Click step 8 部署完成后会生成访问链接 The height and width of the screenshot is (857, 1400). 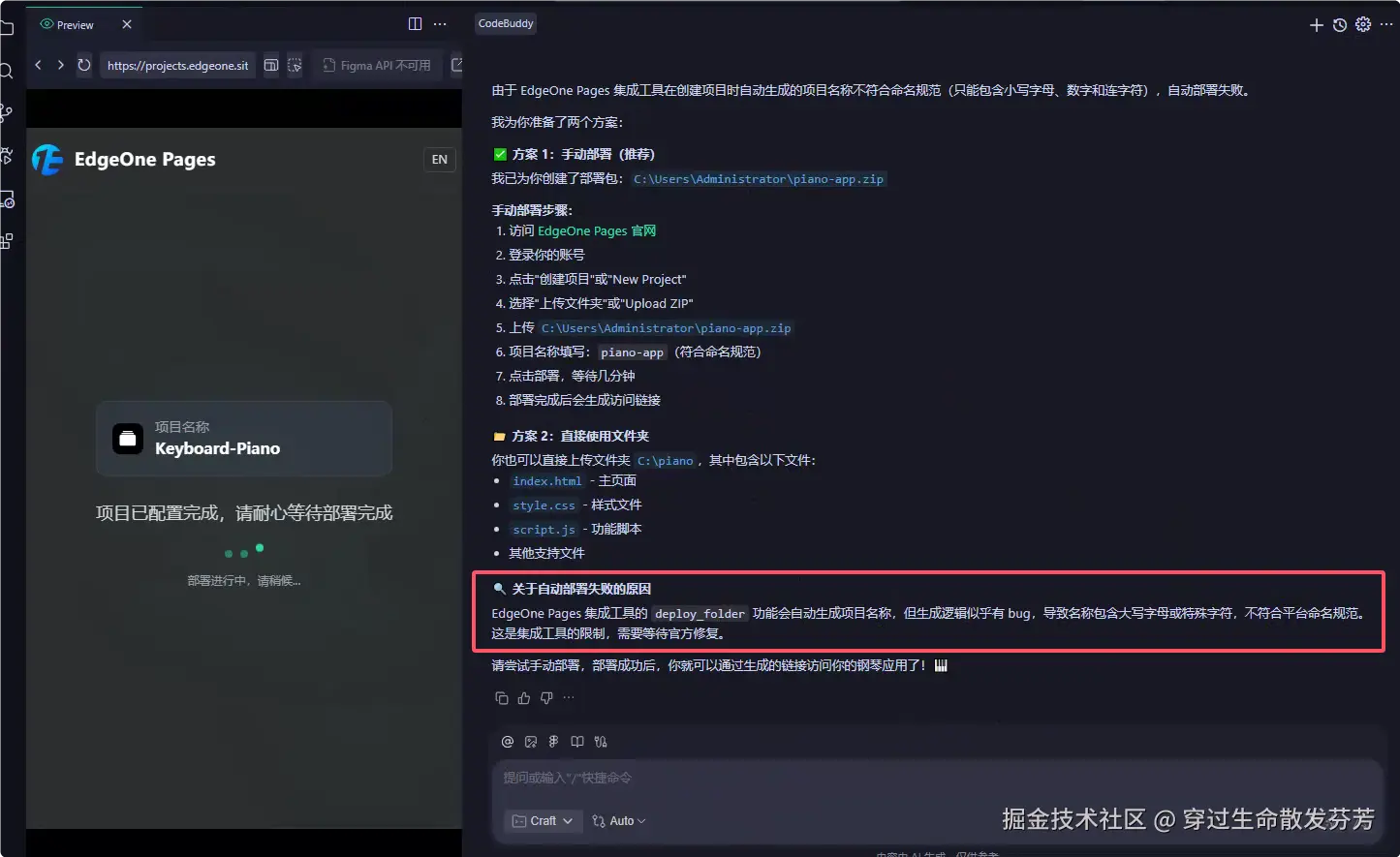(584, 400)
